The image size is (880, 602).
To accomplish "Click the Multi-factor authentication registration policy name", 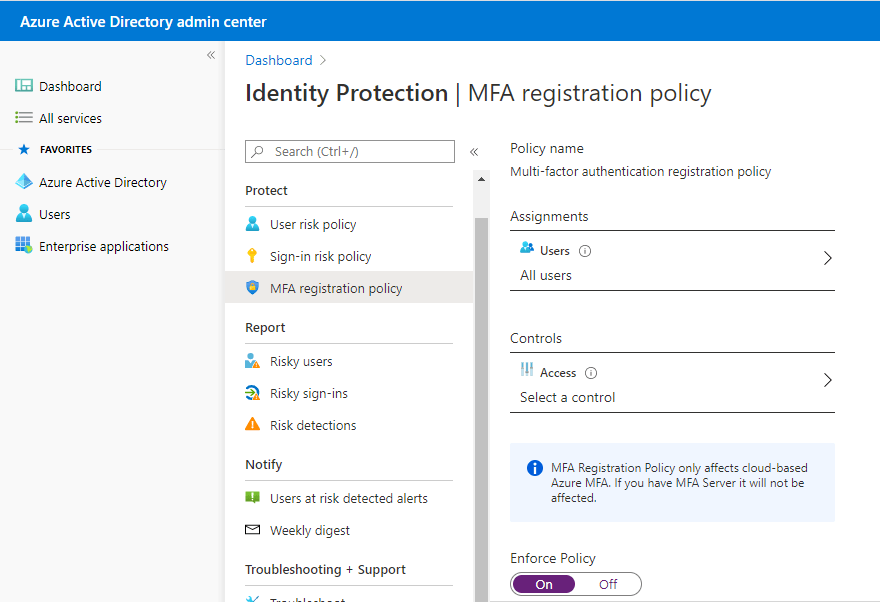I will pos(640,171).
